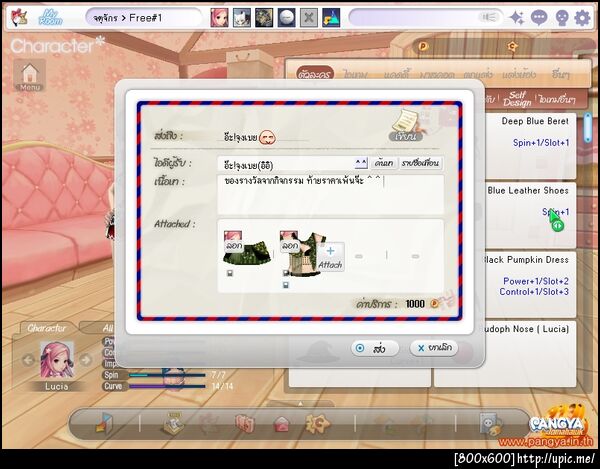Viewport: 600px width, 469px height.
Task: Open settings via the gear icon
Action: pos(582,18)
